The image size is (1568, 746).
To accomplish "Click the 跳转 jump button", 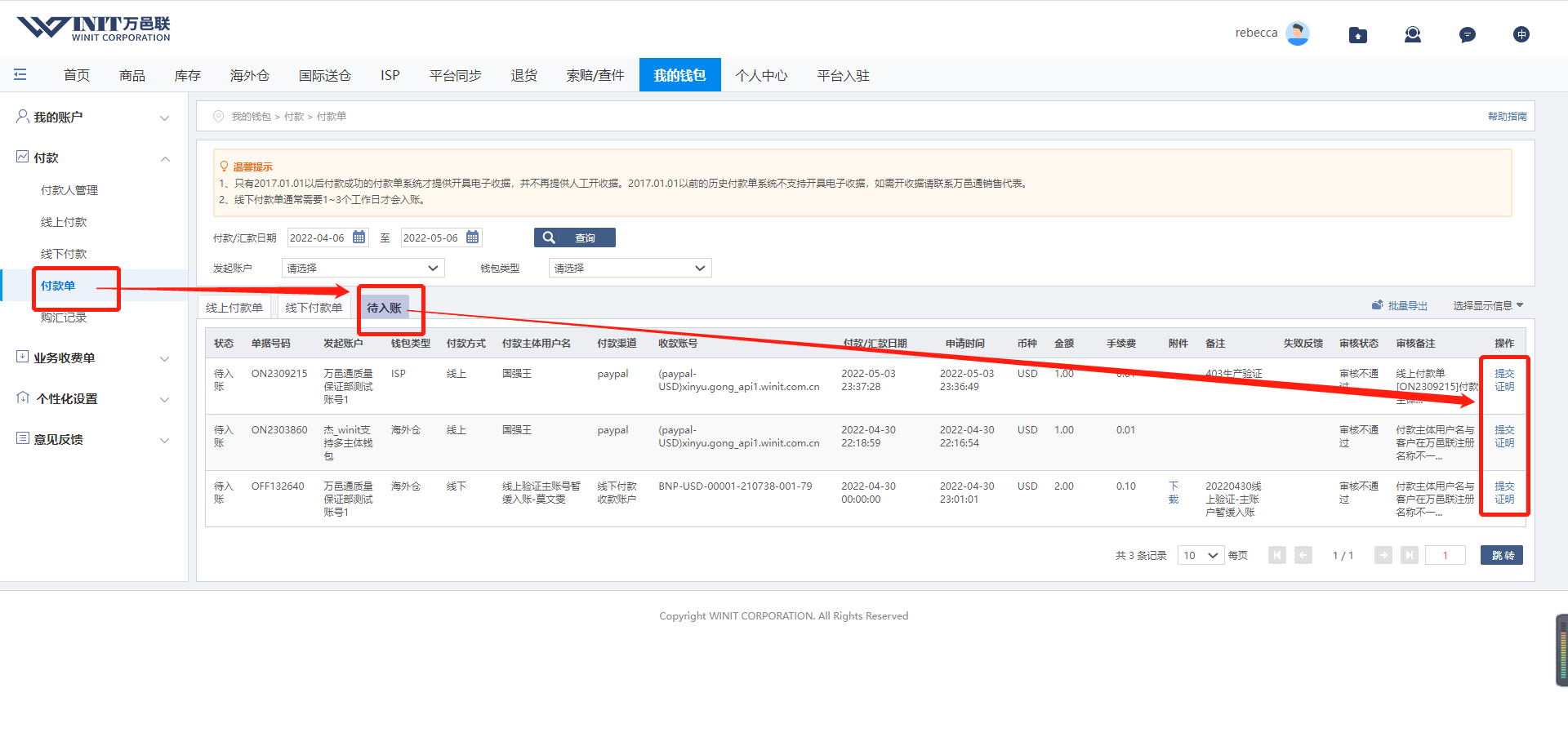I will coord(1503,555).
